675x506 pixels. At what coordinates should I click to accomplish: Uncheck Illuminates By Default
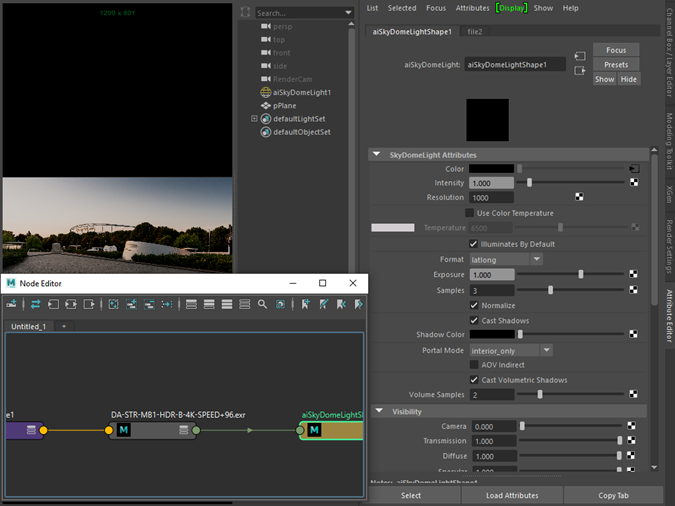pos(474,244)
